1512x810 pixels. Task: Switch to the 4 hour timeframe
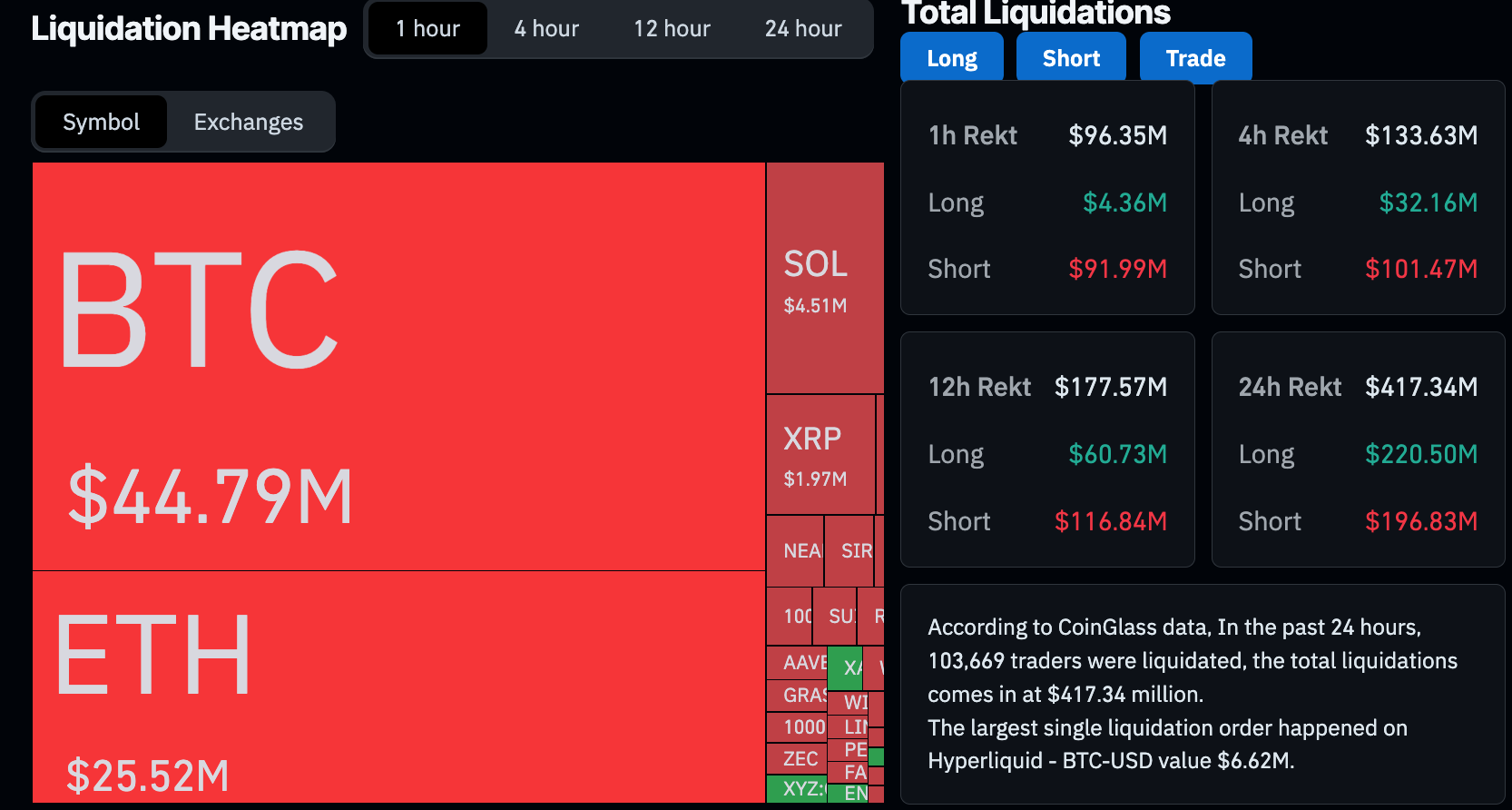[546, 29]
